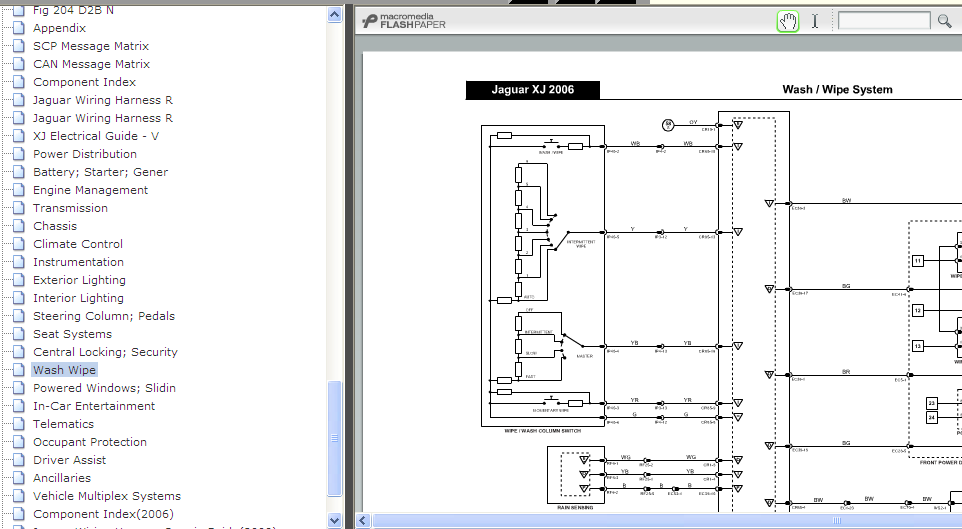
Task: Select Engine Management section
Action: coord(90,190)
